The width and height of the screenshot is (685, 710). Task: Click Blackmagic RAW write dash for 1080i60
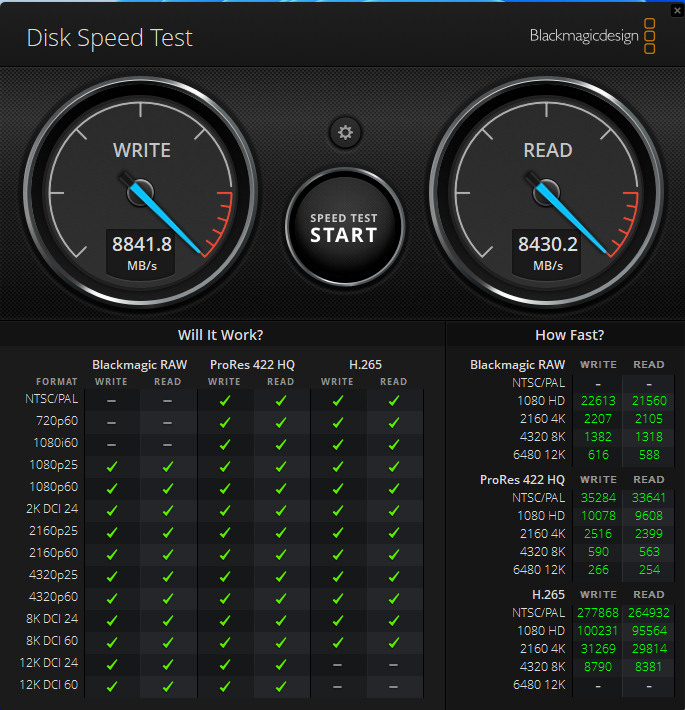[x=111, y=445]
